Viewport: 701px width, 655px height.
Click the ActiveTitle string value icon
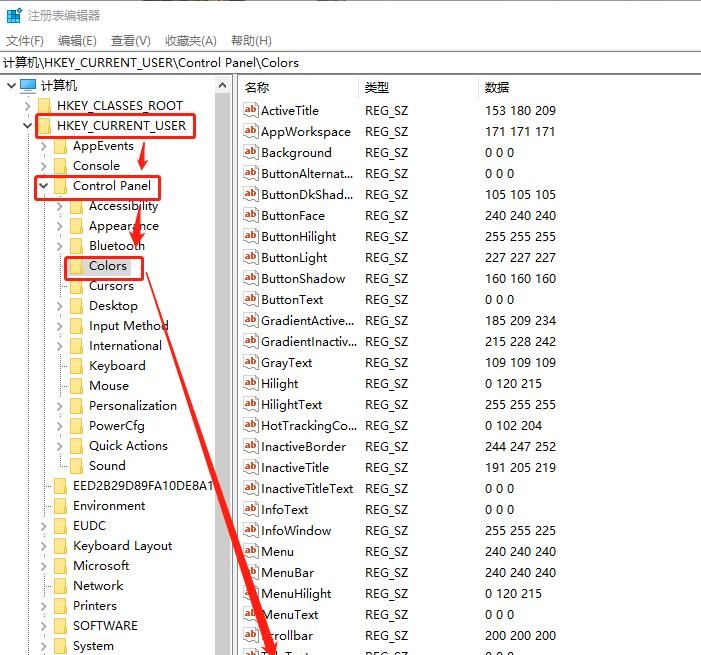(250, 110)
